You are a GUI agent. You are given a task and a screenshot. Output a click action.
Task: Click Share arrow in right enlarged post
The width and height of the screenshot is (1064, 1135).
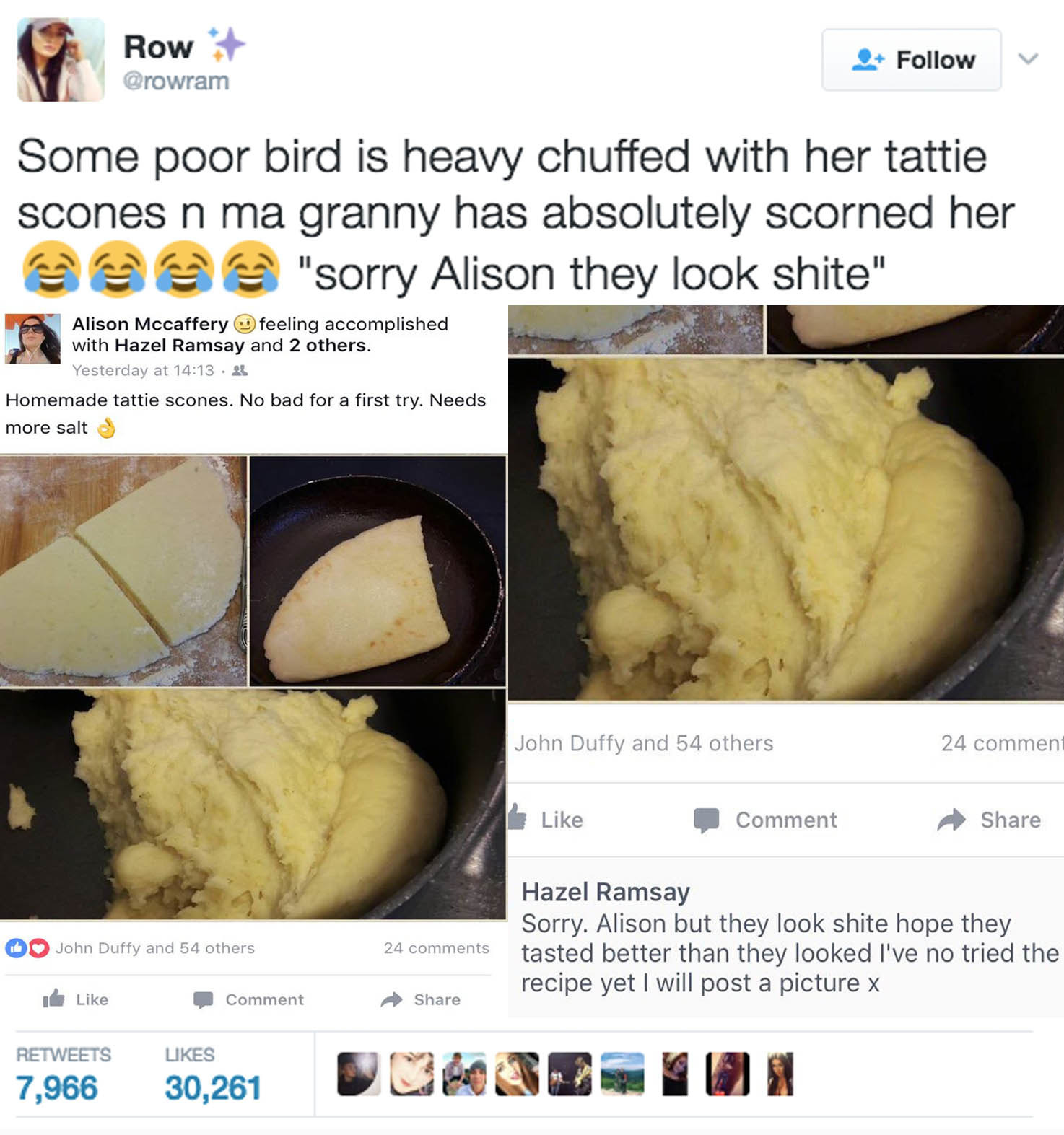pos(951,820)
